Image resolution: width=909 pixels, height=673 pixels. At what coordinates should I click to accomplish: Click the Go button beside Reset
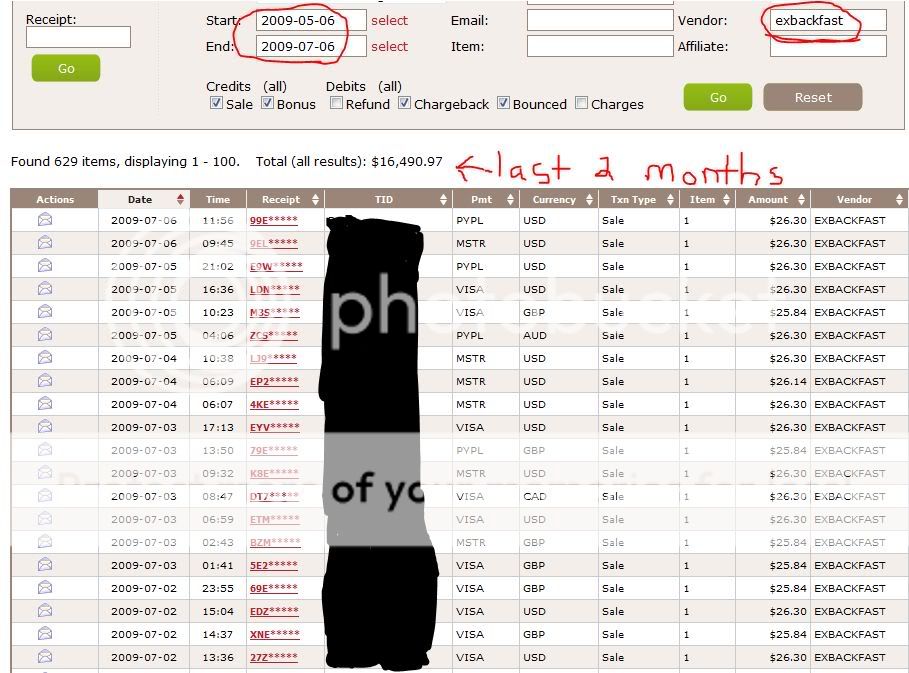click(718, 97)
